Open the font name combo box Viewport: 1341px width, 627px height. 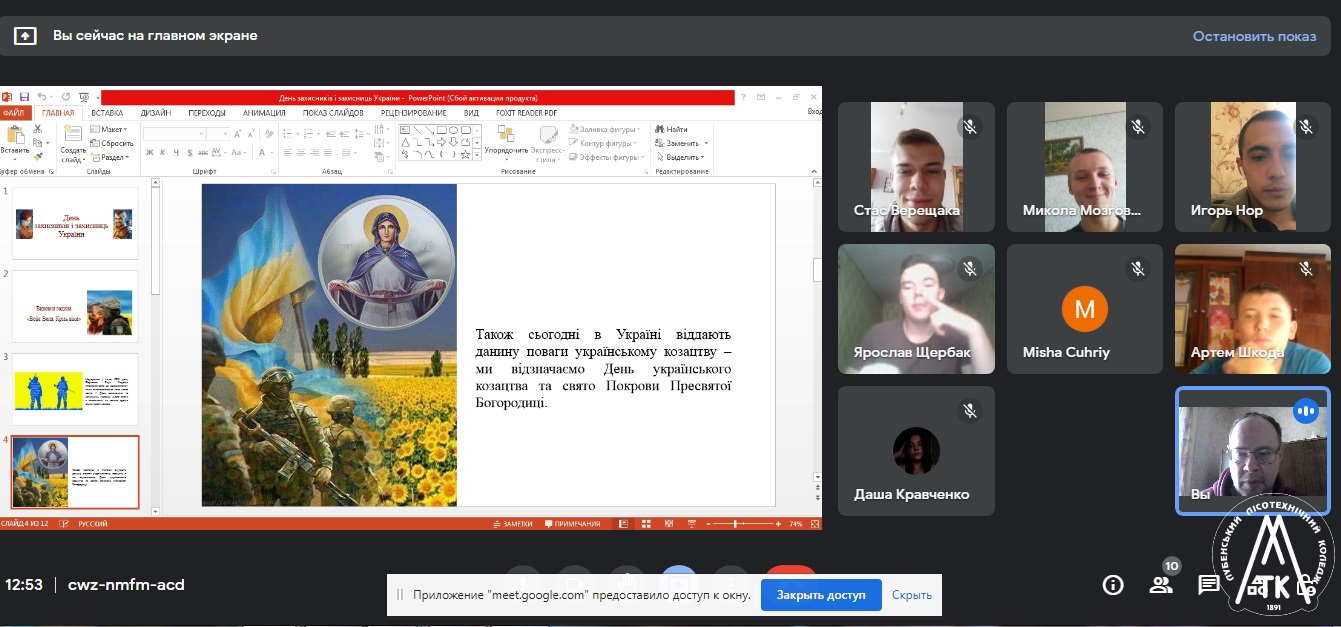coord(174,134)
